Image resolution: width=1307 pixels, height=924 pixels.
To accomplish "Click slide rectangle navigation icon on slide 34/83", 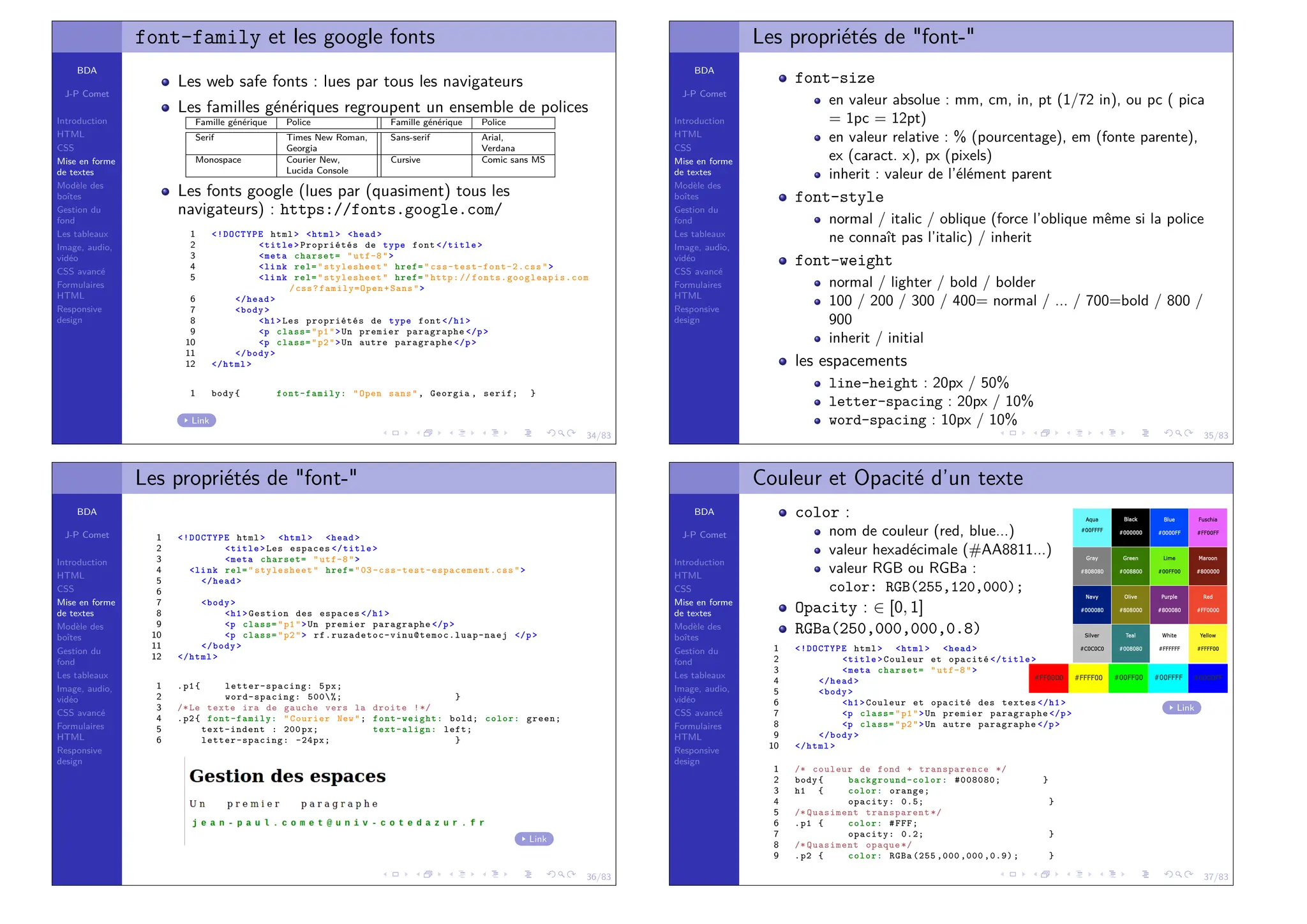I will (395, 433).
